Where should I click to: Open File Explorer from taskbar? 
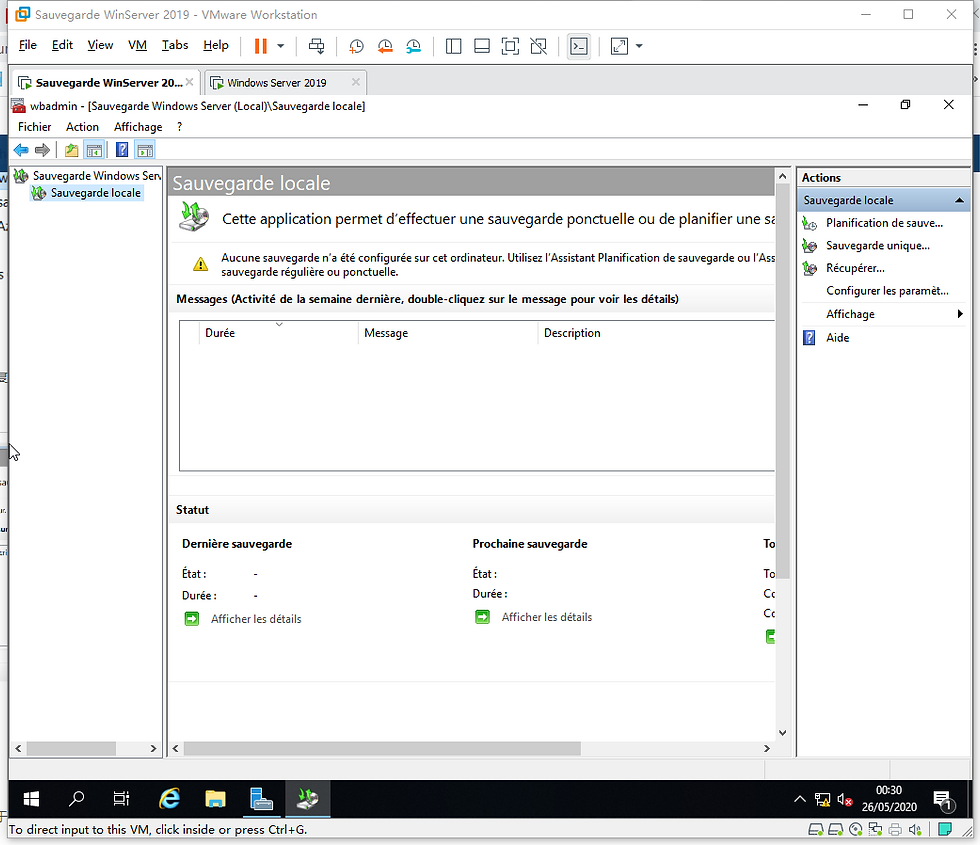[x=215, y=799]
